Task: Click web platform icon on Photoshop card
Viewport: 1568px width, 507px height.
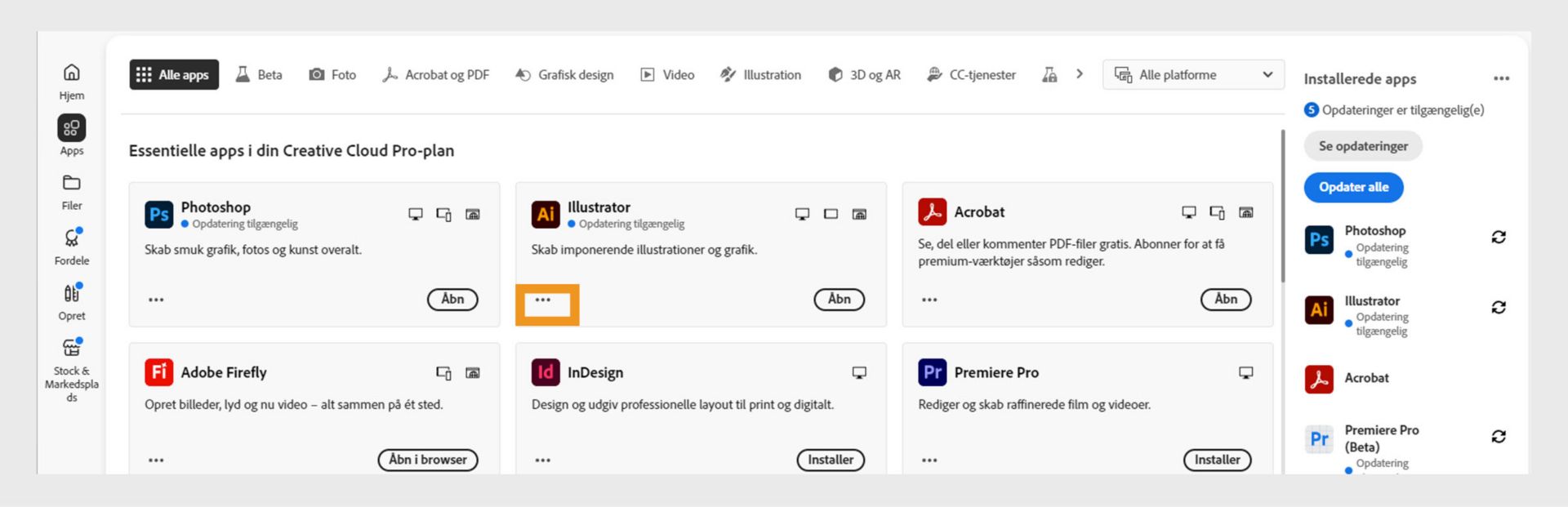Action: click(x=473, y=214)
